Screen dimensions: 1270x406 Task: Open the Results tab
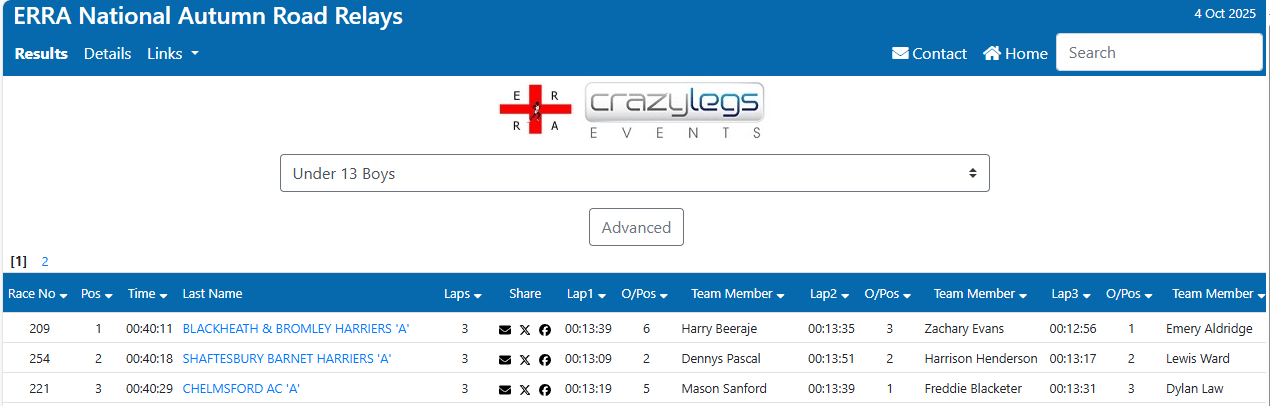coord(41,54)
